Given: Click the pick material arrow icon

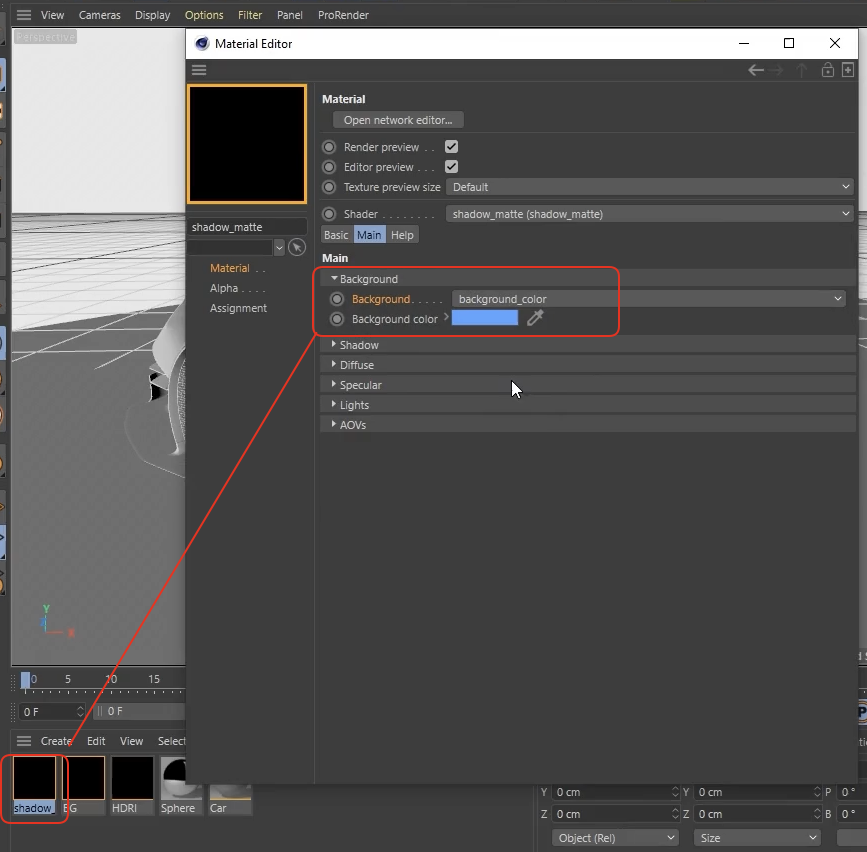Looking at the screenshot, I should [297, 247].
